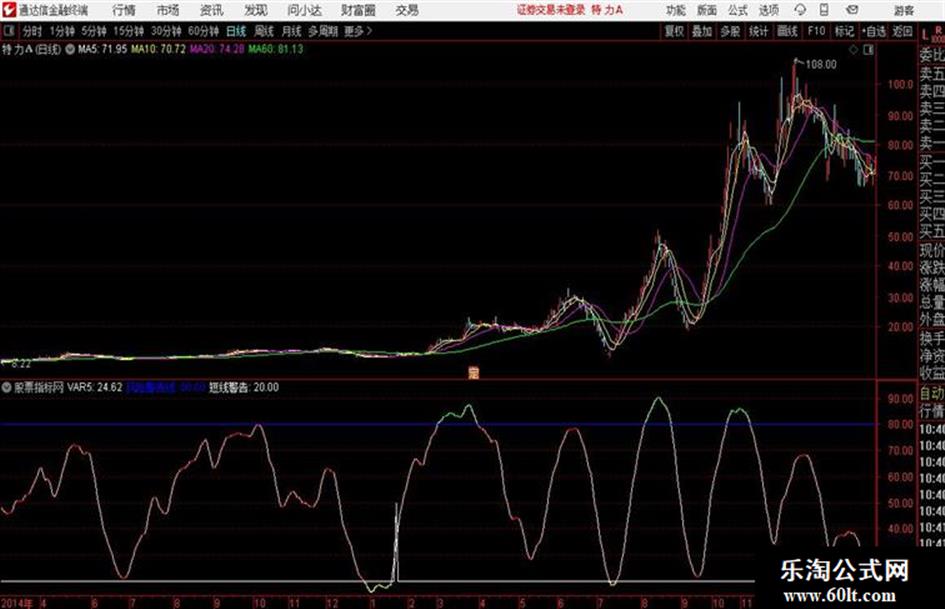
Task: Click the VAR5: 24.62 indicator value
Action: pos(95,388)
